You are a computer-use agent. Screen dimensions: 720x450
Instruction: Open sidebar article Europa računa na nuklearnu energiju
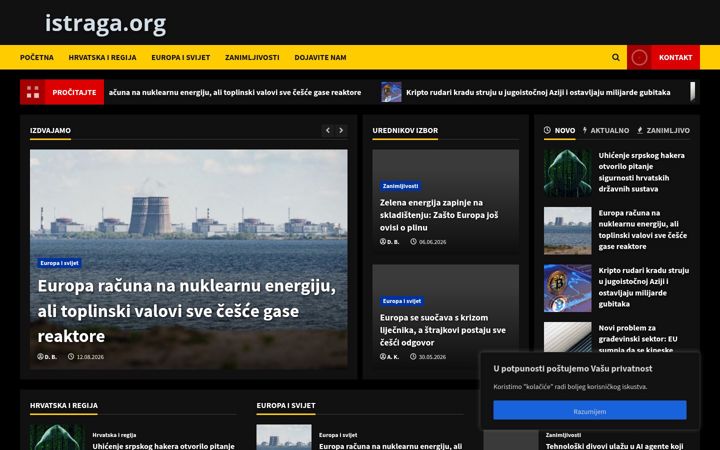[x=643, y=230]
